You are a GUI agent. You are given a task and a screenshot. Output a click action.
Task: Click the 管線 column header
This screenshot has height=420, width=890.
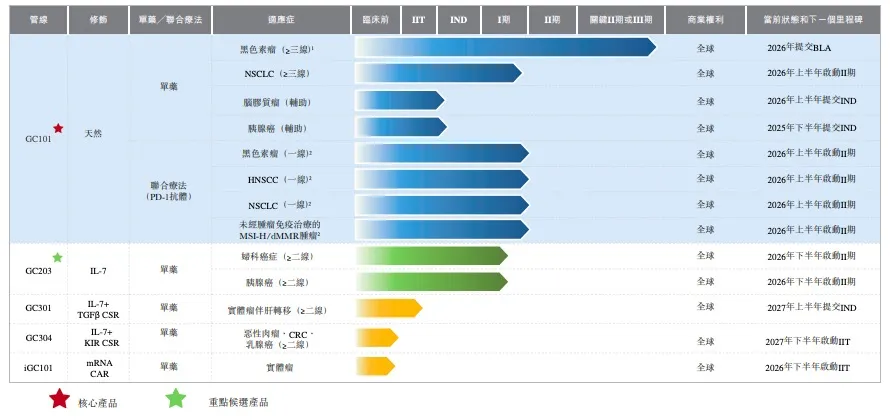(39, 19)
